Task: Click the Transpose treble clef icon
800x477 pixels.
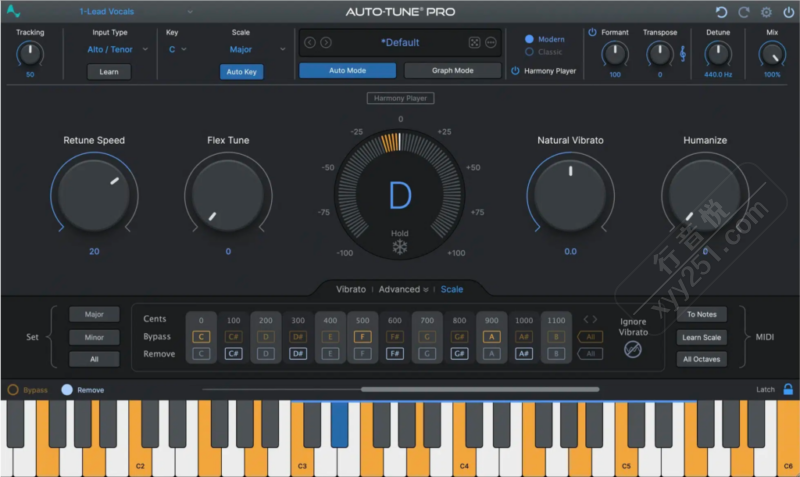Action: pos(683,54)
